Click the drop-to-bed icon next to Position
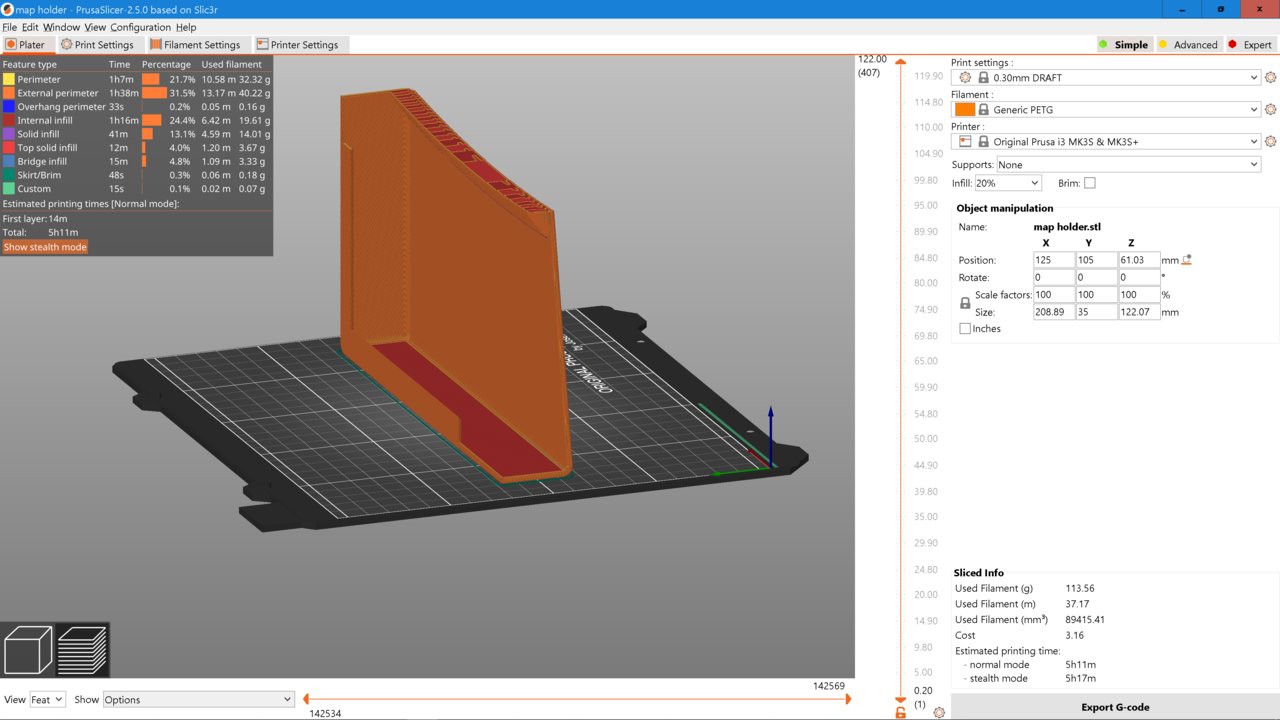This screenshot has height=720, width=1280. (1186, 260)
